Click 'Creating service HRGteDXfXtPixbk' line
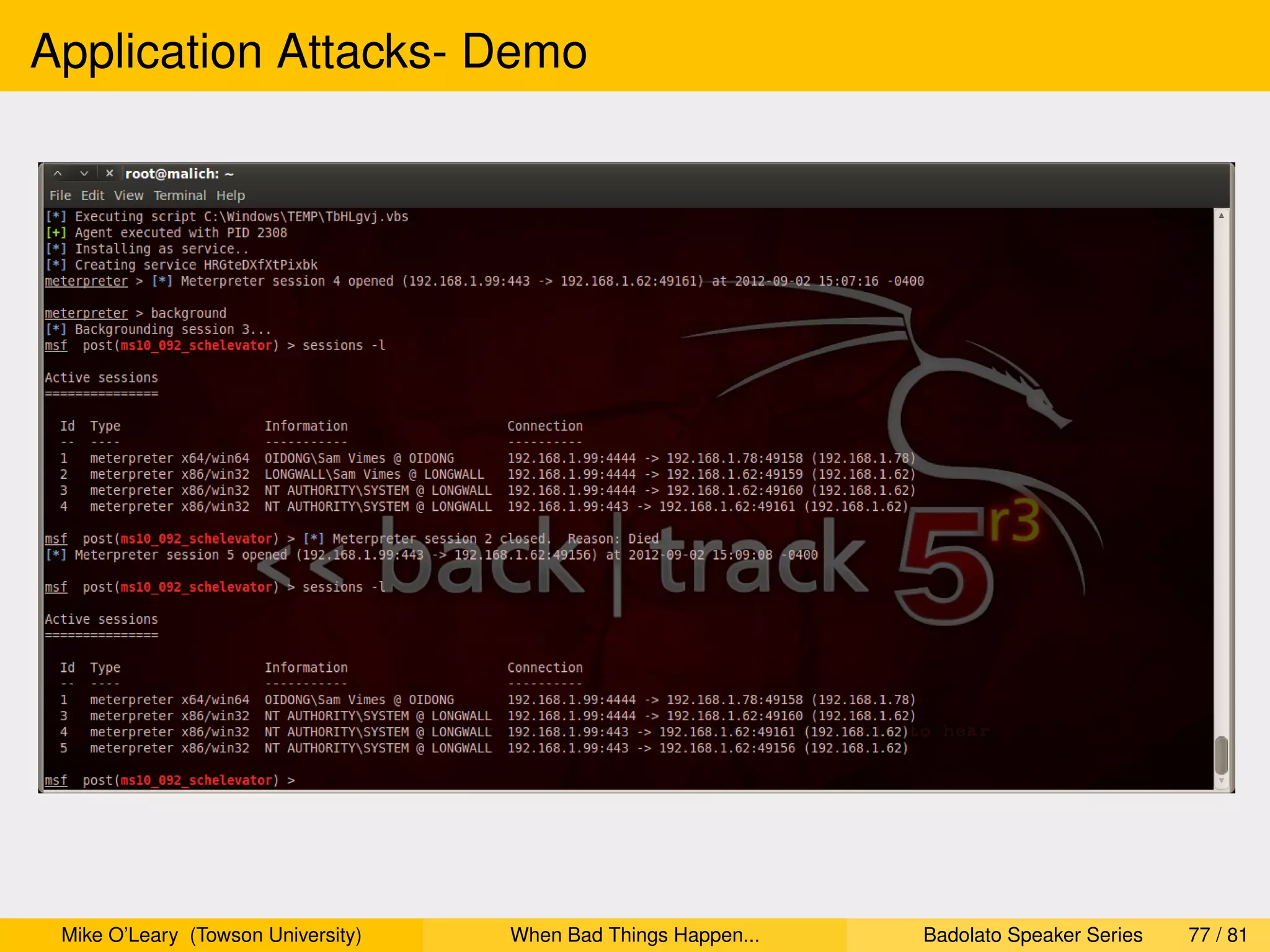Screen dimensions: 1270x952 [x=181, y=265]
